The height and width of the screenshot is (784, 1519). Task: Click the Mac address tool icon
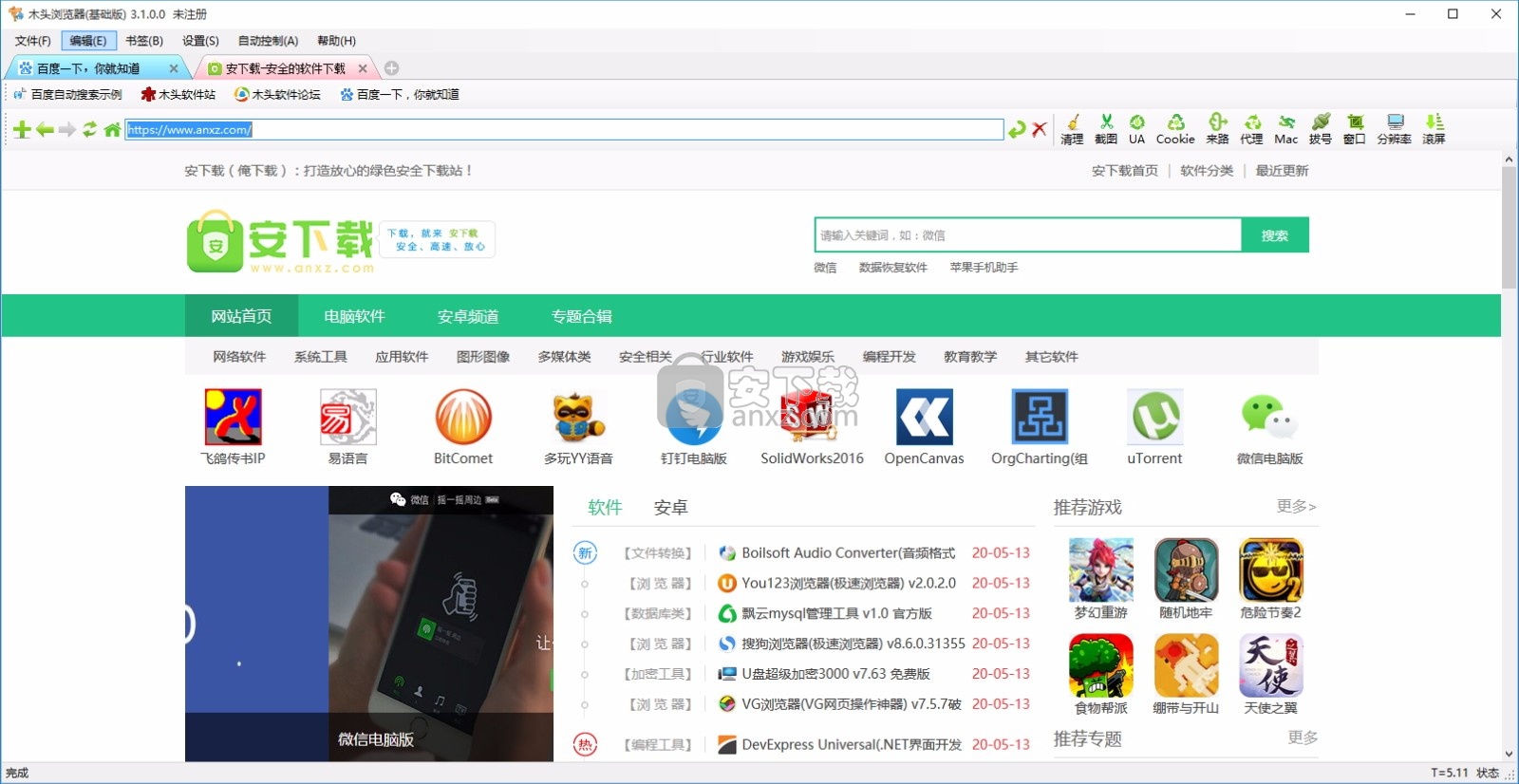point(1285,129)
